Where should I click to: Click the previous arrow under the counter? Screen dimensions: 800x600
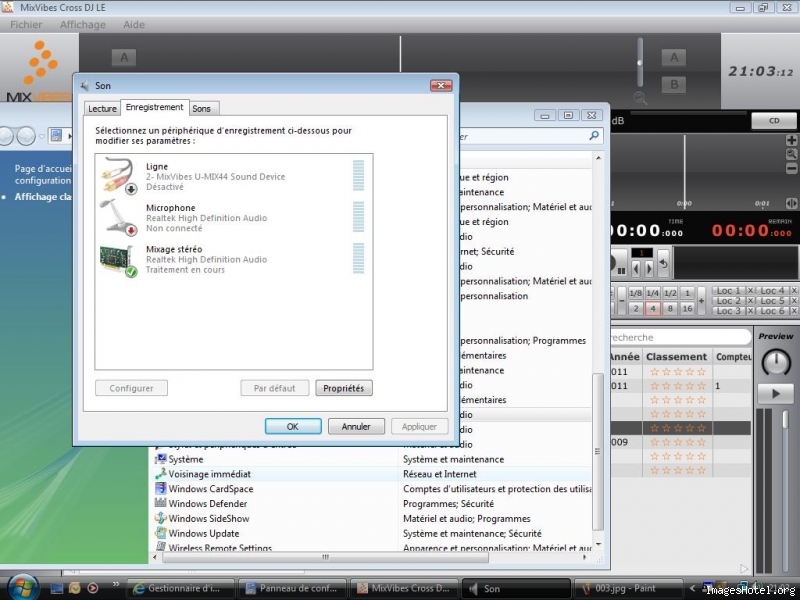coord(636,268)
